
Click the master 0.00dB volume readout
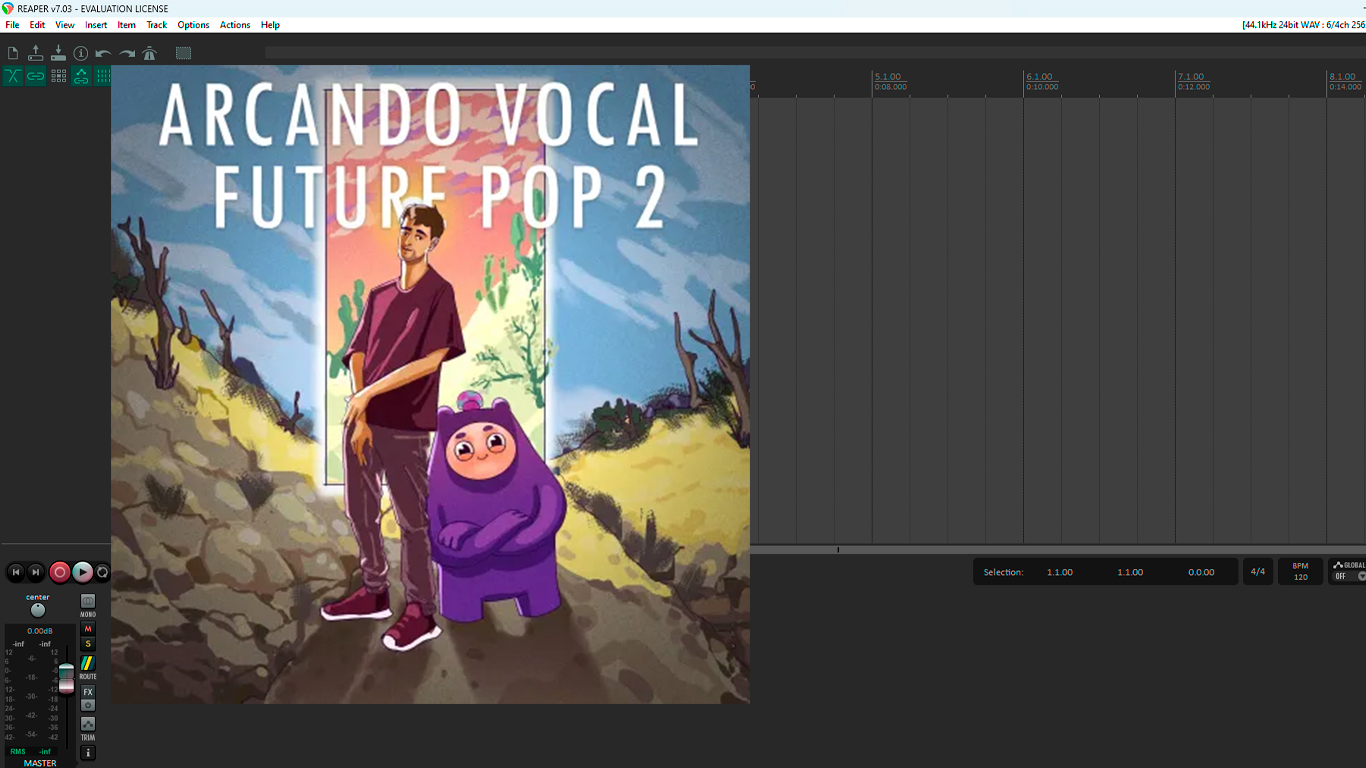[x=40, y=631]
